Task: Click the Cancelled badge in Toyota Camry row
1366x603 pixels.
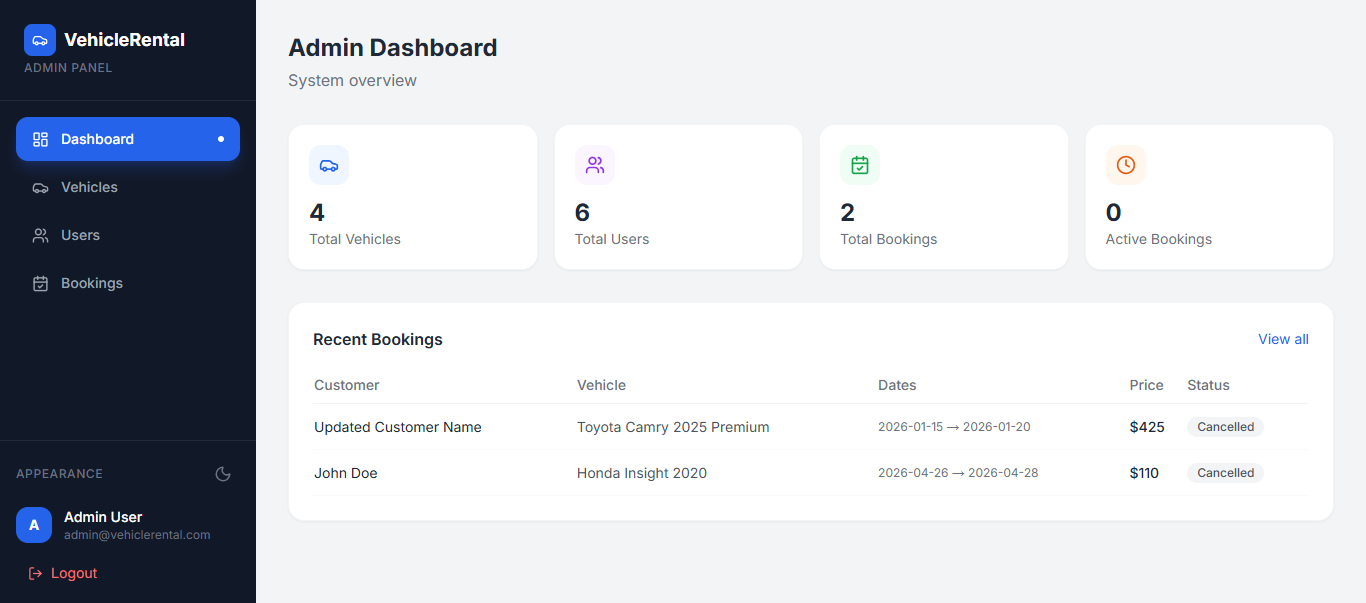Action: 1225,427
